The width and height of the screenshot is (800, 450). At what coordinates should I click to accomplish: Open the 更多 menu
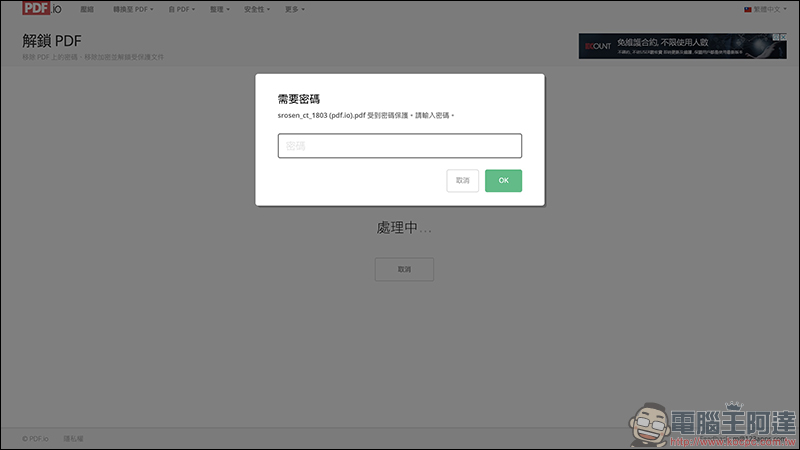tap(295, 9)
